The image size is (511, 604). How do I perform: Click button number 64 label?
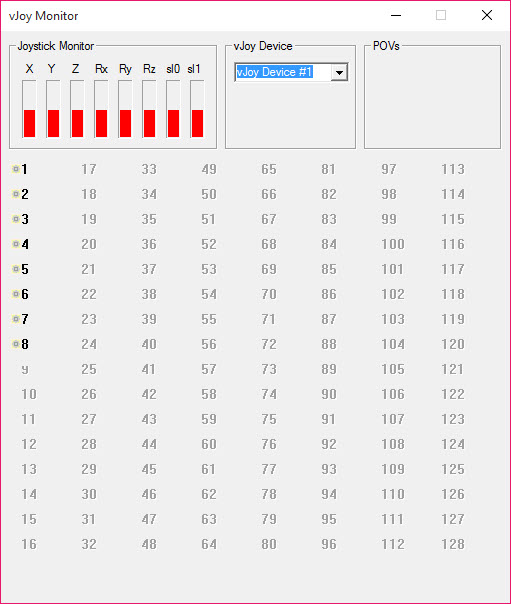[x=209, y=544]
